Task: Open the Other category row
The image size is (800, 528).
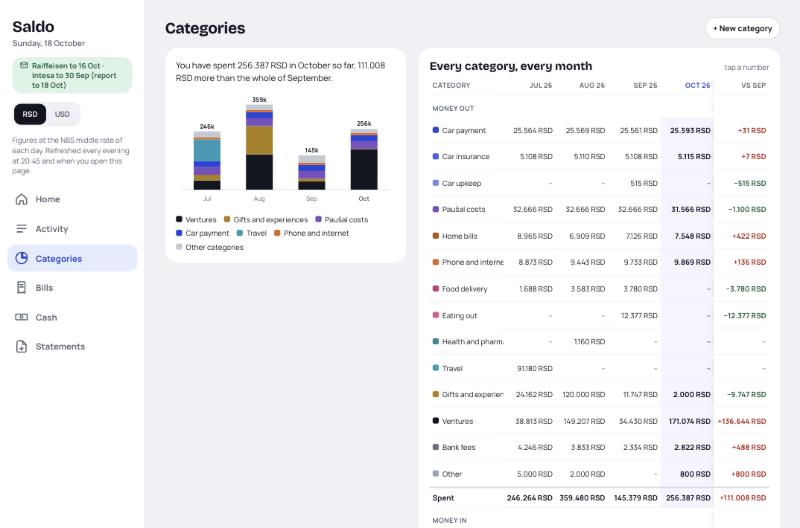Action: point(599,474)
